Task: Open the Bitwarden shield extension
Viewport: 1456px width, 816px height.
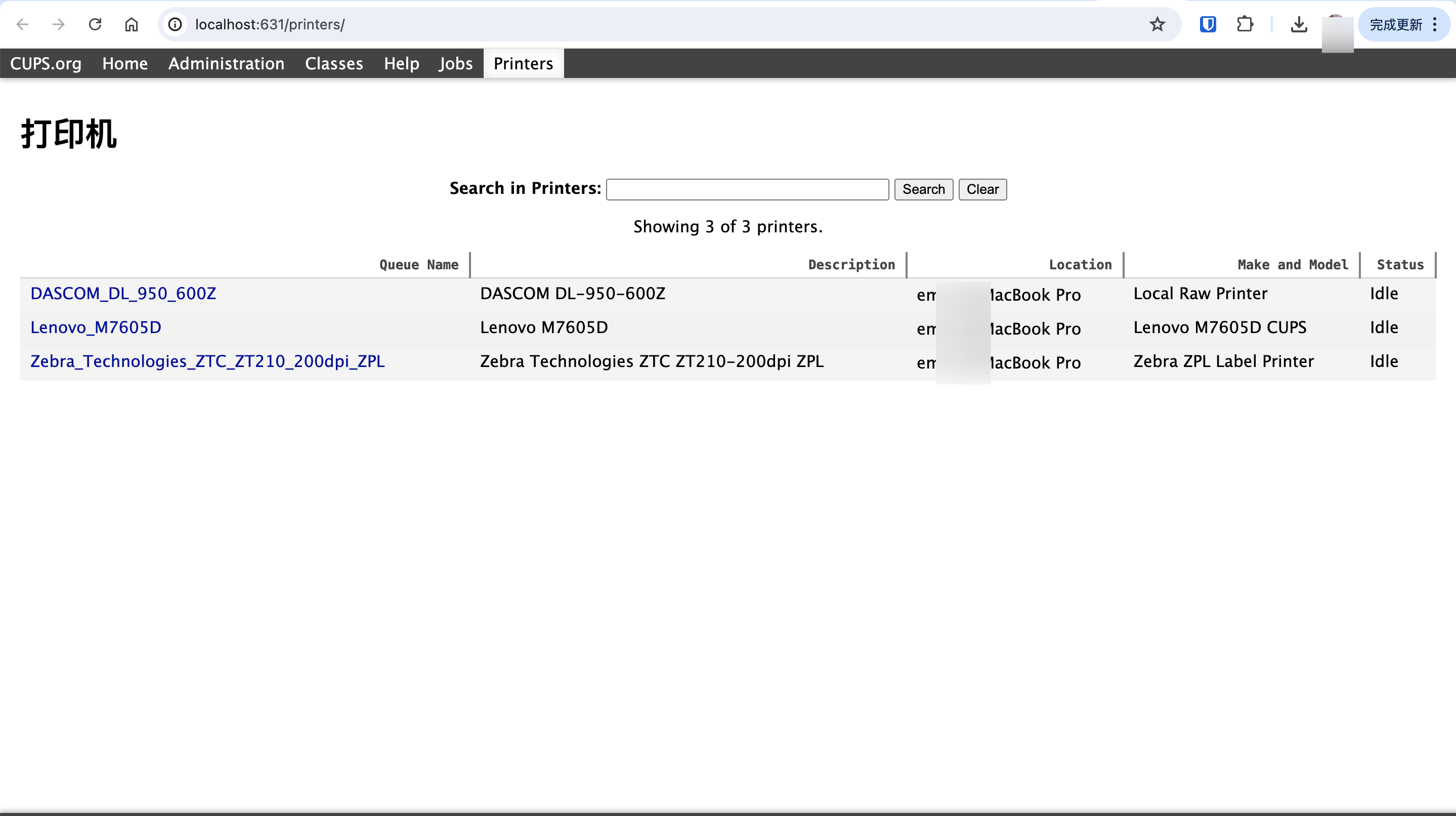Action: 1208,24
